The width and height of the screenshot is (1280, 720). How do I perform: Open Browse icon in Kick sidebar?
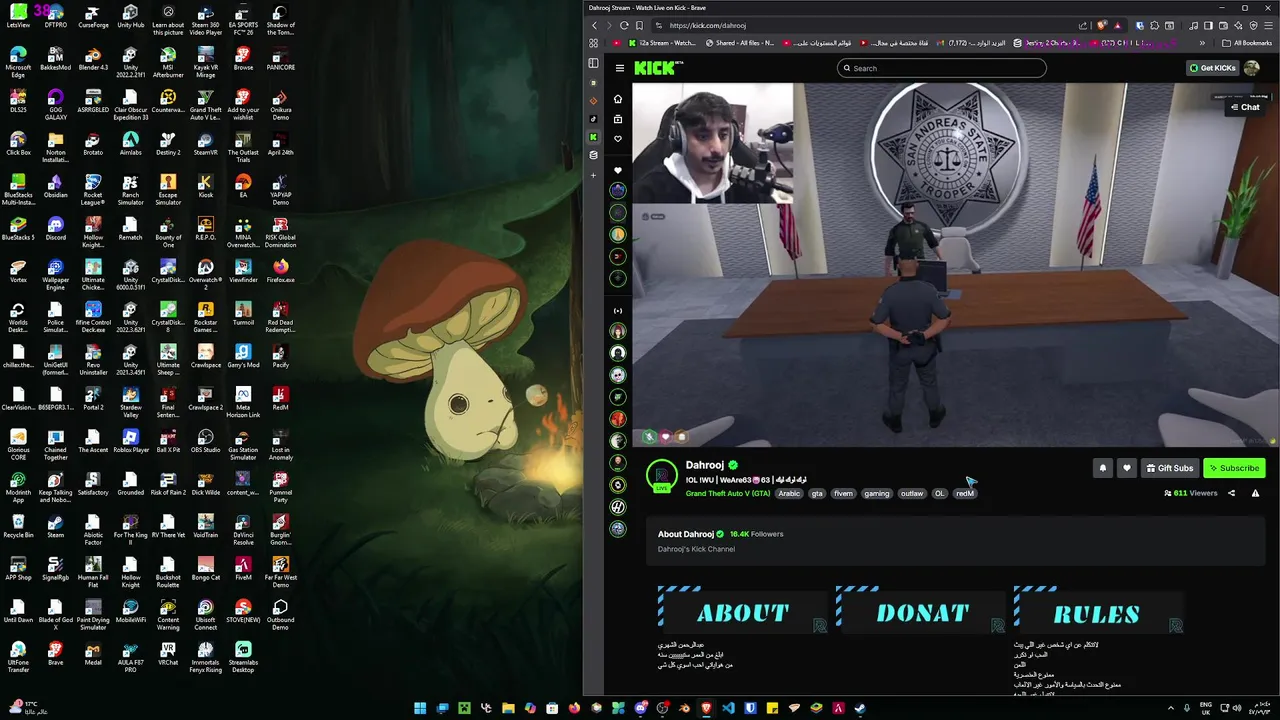618,119
